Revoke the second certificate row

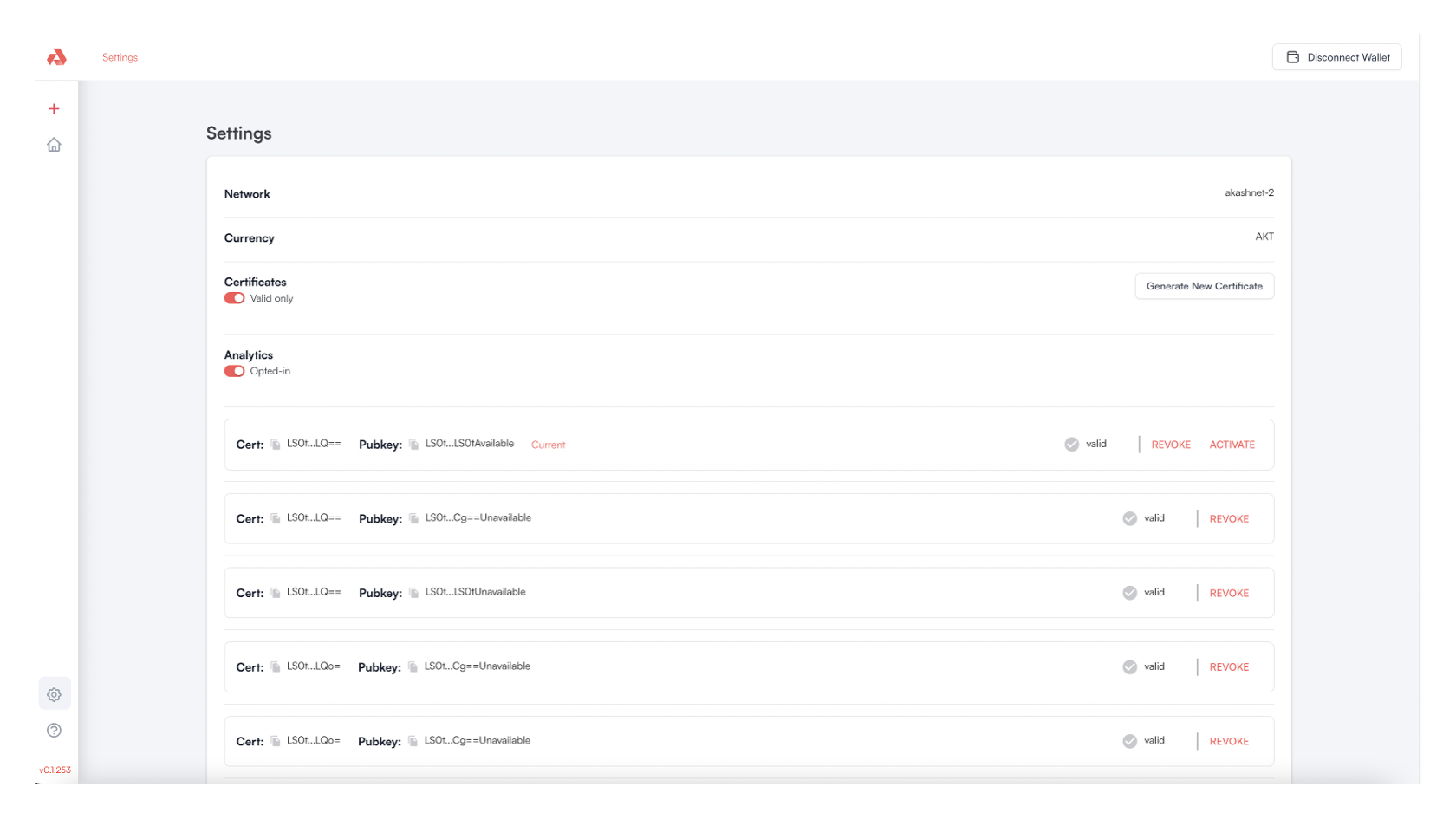[x=1229, y=519]
